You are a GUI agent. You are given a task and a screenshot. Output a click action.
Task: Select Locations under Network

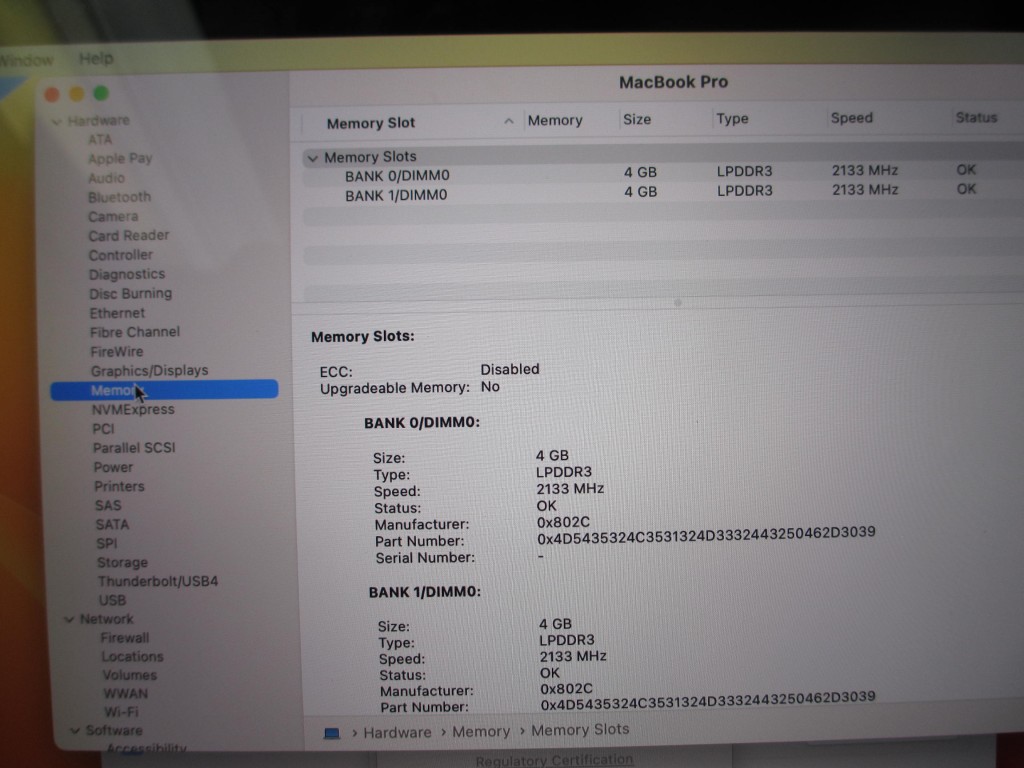tap(133, 657)
